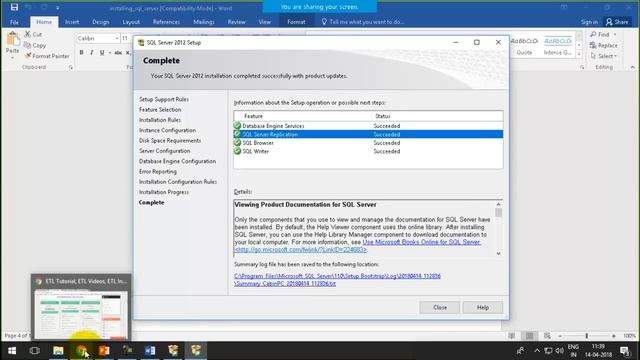Image resolution: width=640 pixels, height=360 pixels.
Task: Click the active SQL Server Setup taskbar icon
Action: [x=196, y=351]
